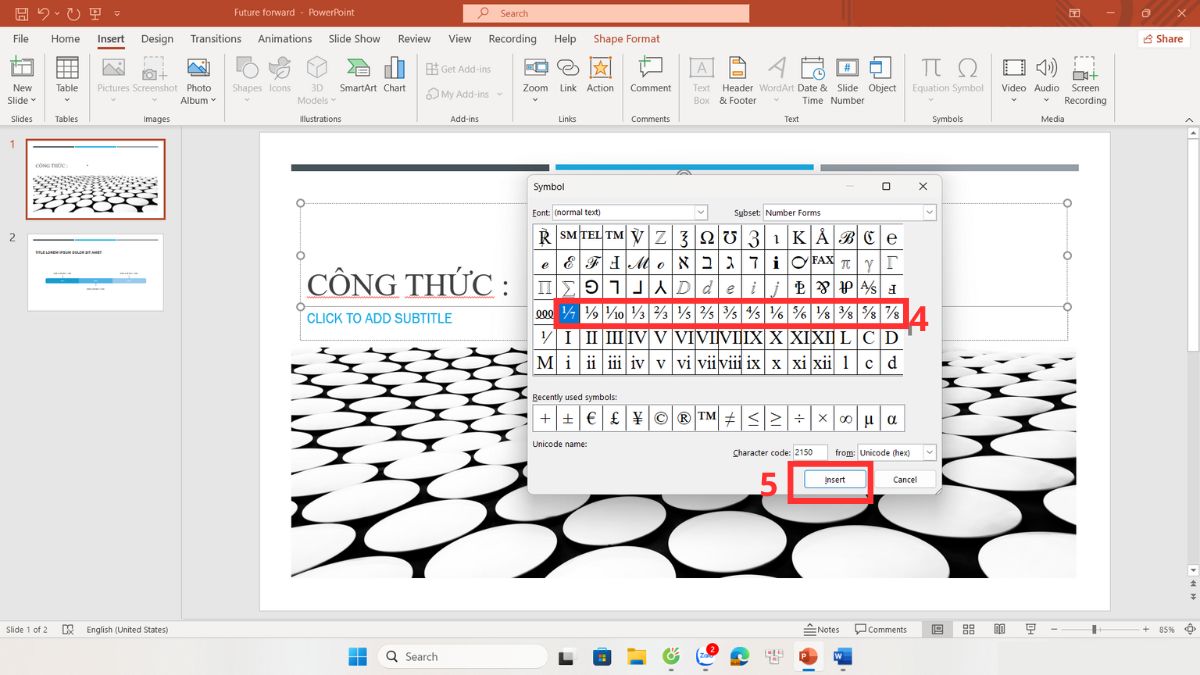Open the 3D Models tool
The image size is (1200, 675).
(x=316, y=80)
